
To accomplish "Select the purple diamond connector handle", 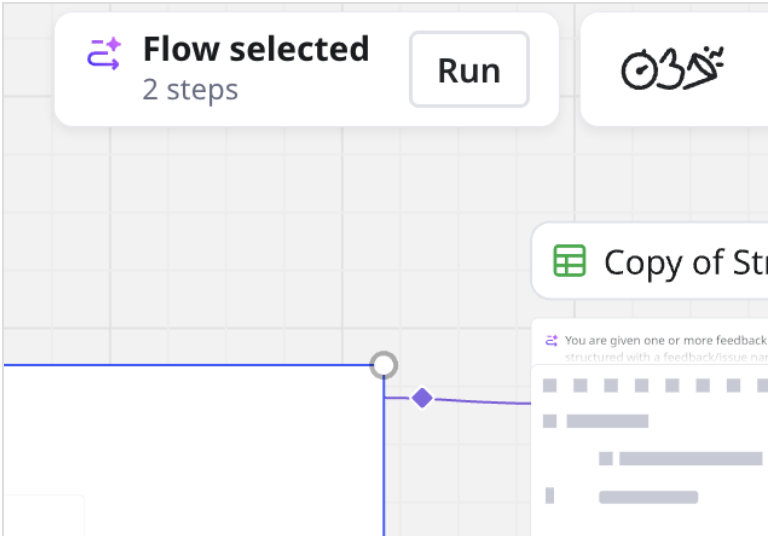I will 422,398.
